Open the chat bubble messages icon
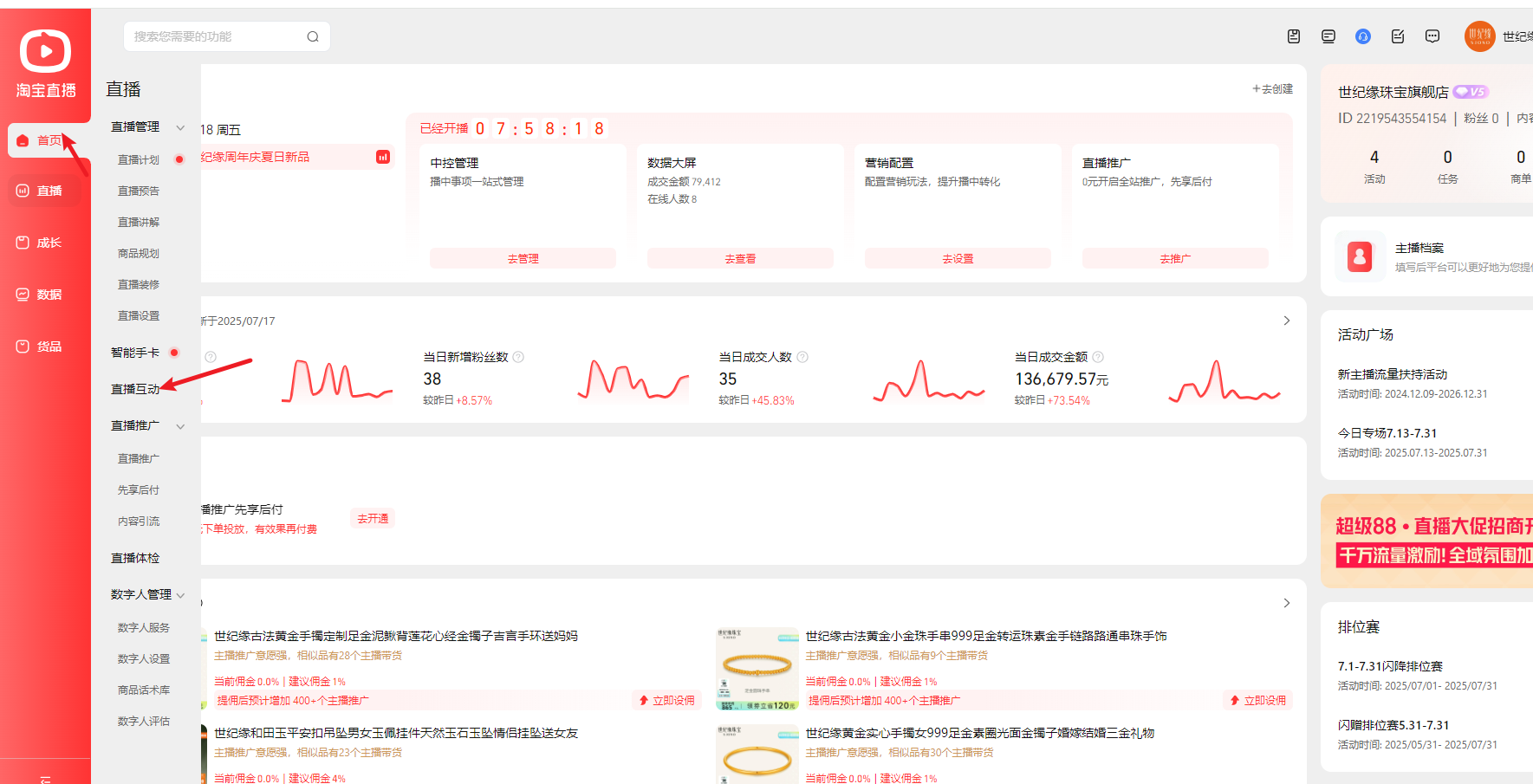Screen dimensions: 1533x784 tap(1432, 36)
